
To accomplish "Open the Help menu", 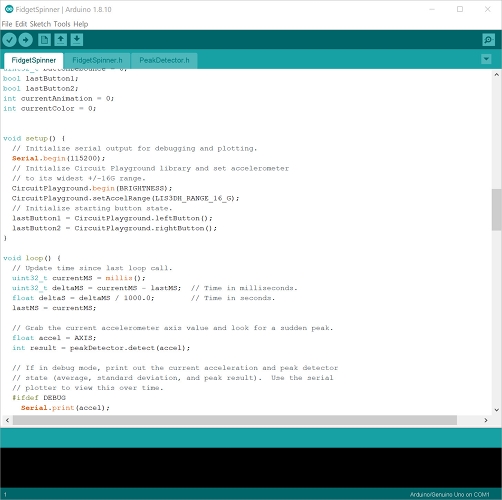I will (x=81, y=24).
